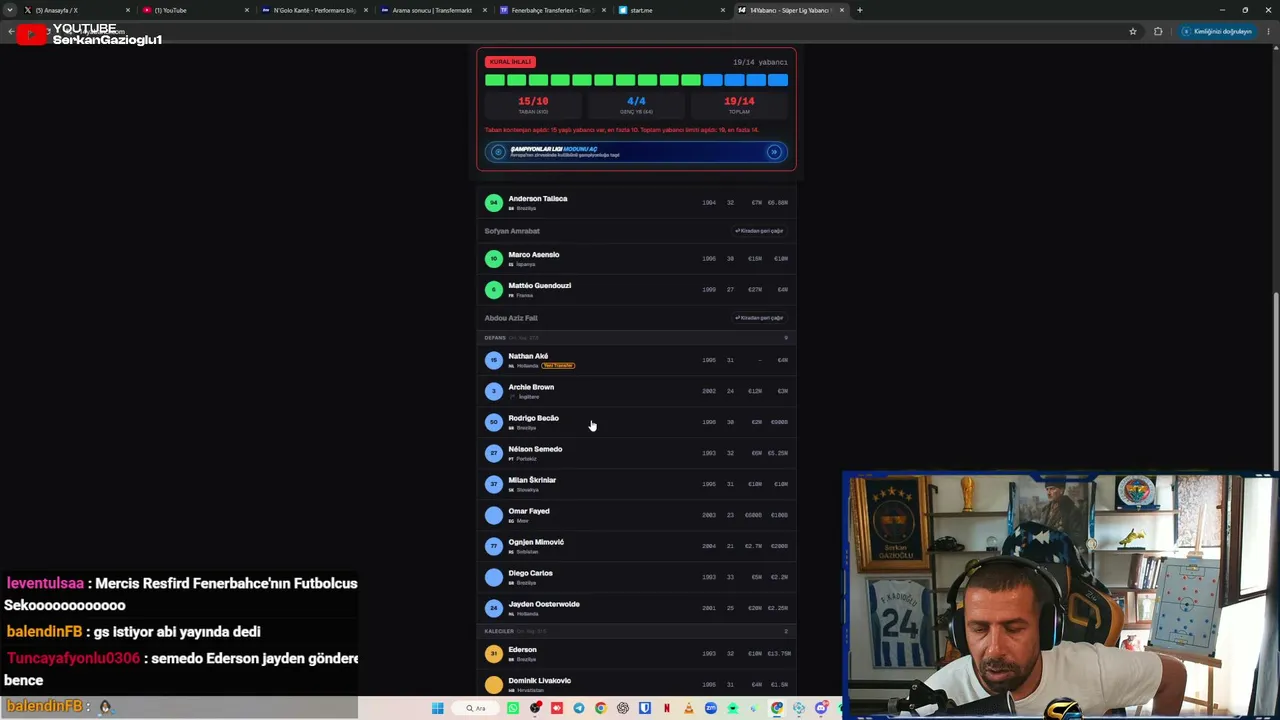
Task: Open the browser extensions icon
Action: coord(1158,31)
